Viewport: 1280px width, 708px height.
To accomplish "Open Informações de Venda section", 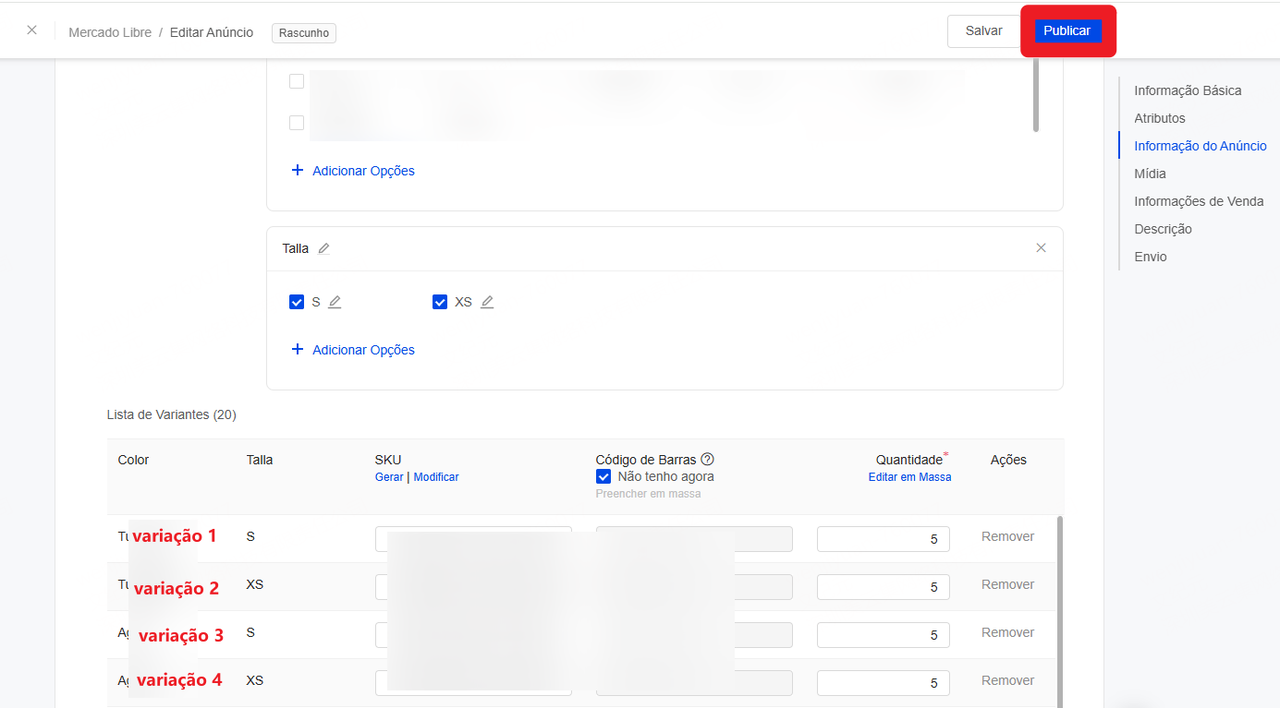I will 1199,201.
